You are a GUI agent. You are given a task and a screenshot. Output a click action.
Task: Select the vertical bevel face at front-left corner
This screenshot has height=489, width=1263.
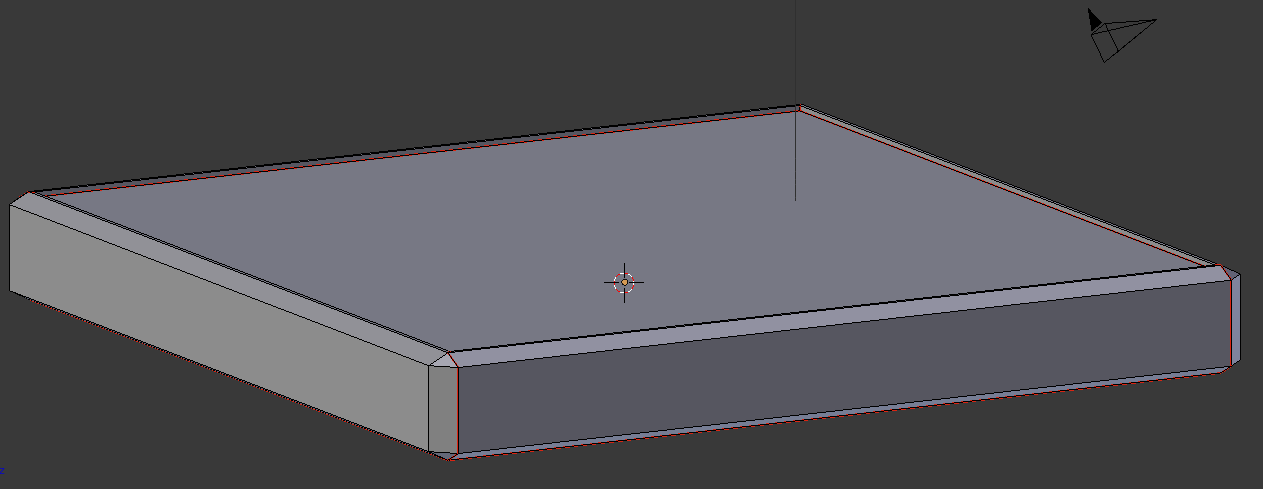pyautogui.click(x=443, y=408)
